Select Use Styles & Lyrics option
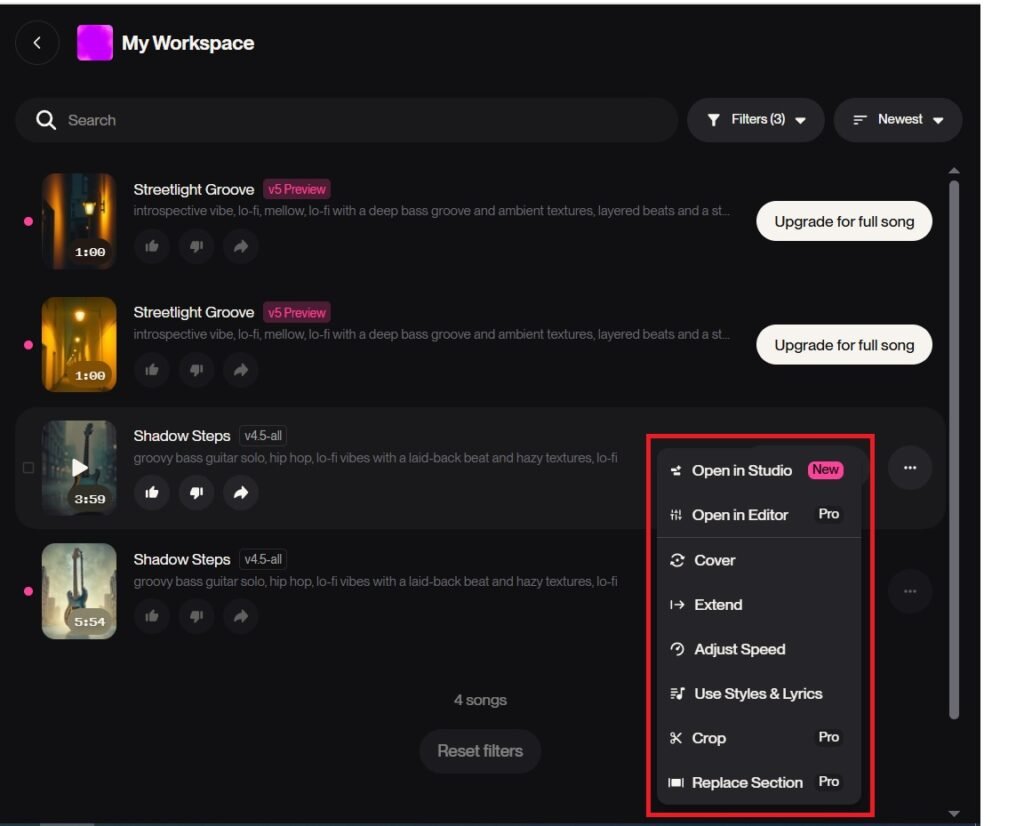The width and height of the screenshot is (1024, 826). tap(757, 694)
